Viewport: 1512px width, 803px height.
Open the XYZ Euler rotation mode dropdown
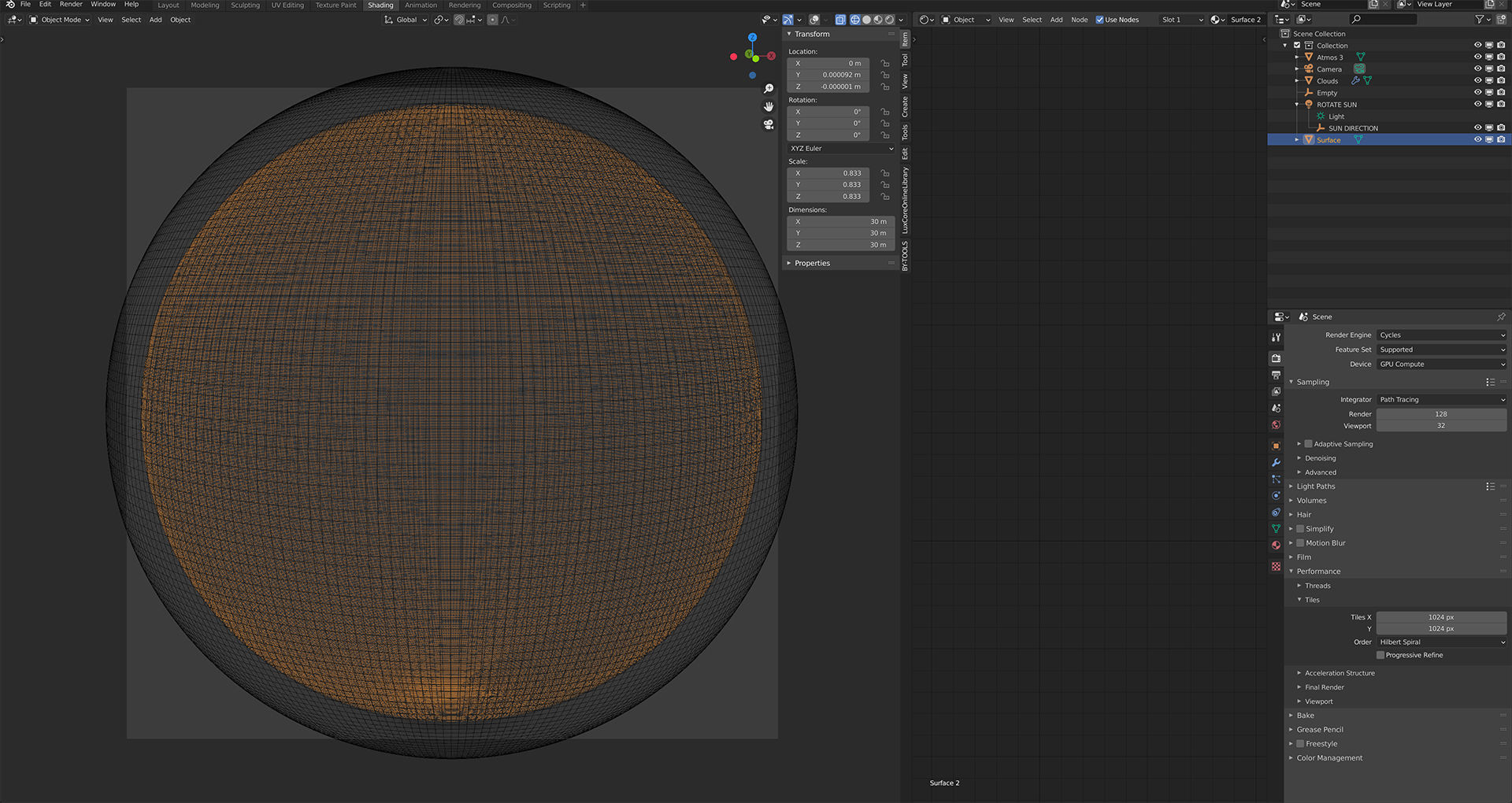click(x=841, y=148)
